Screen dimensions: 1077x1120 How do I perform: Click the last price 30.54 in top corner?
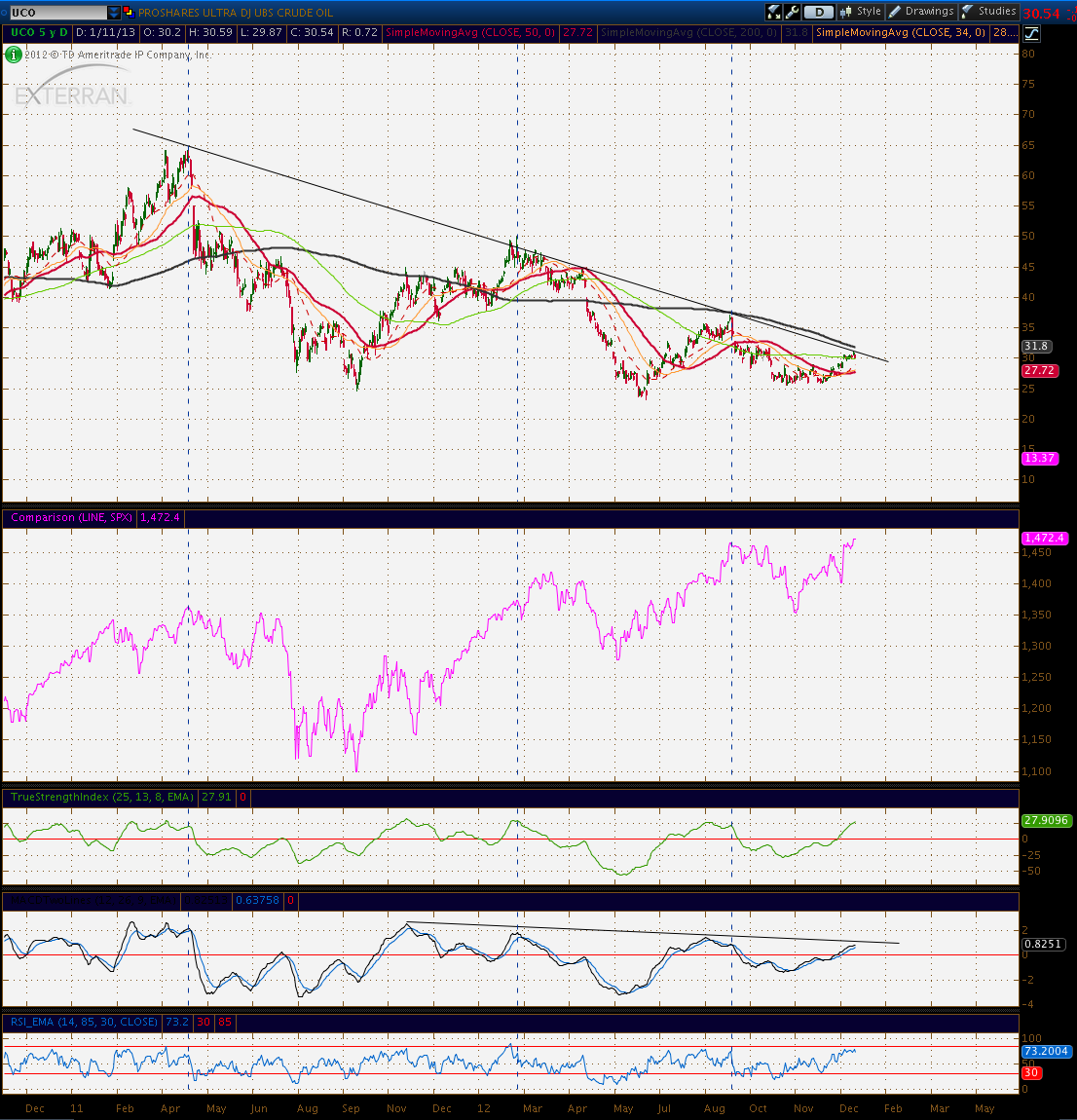pos(1041,14)
